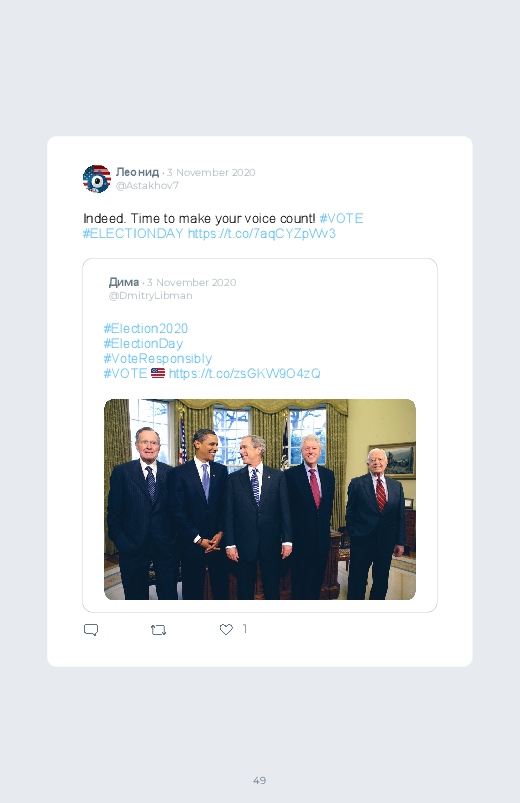The width and height of the screenshot is (520, 803).
Task: Click #VOTE hashtag in quoted tweet
Action: pyautogui.click(x=126, y=373)
